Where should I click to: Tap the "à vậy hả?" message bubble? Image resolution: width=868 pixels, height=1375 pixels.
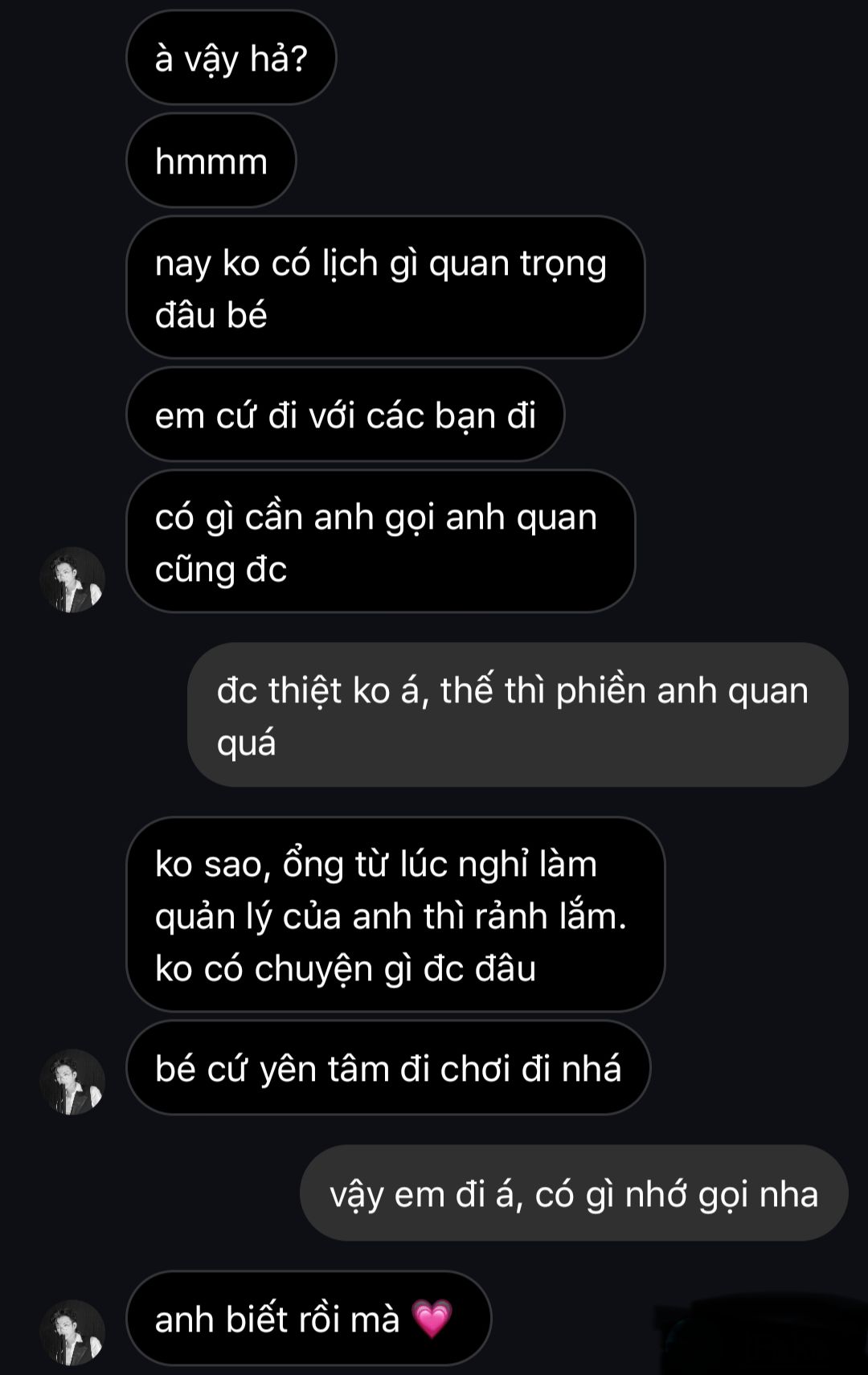point(231,58)
